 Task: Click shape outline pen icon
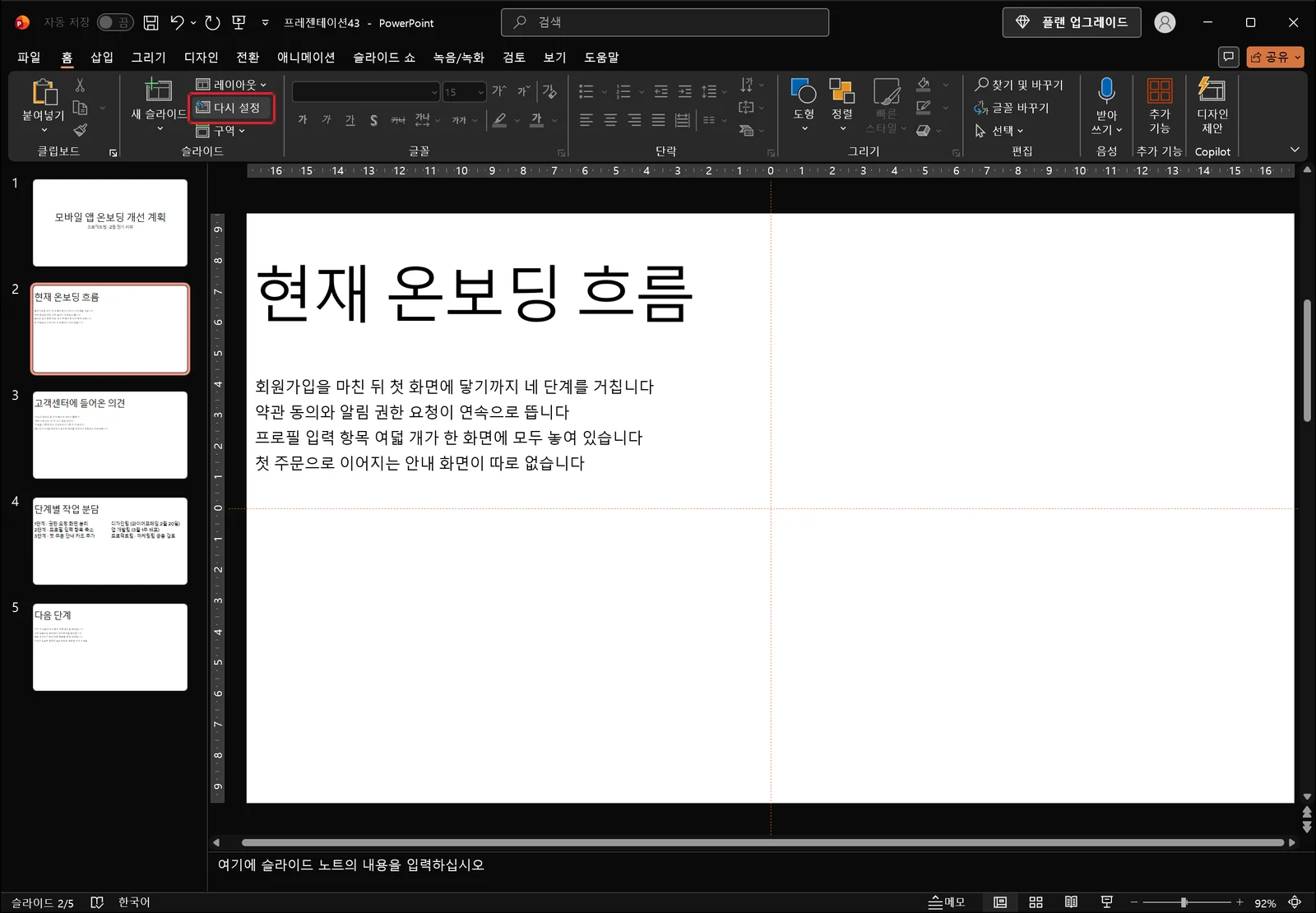(x=924, y=108)
